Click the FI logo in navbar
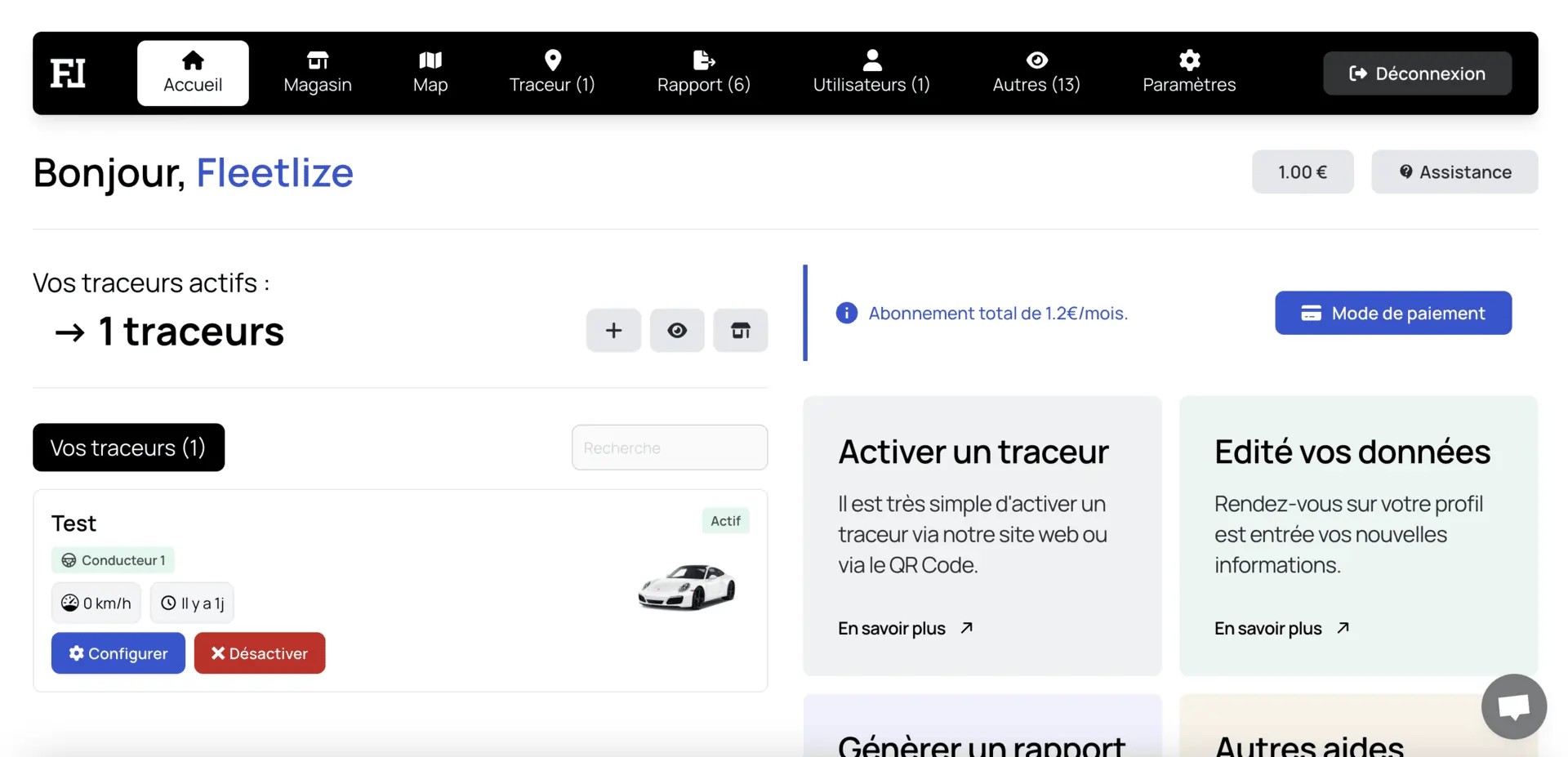The width and height of the screenshot is (1568, 757). (68, 73)
